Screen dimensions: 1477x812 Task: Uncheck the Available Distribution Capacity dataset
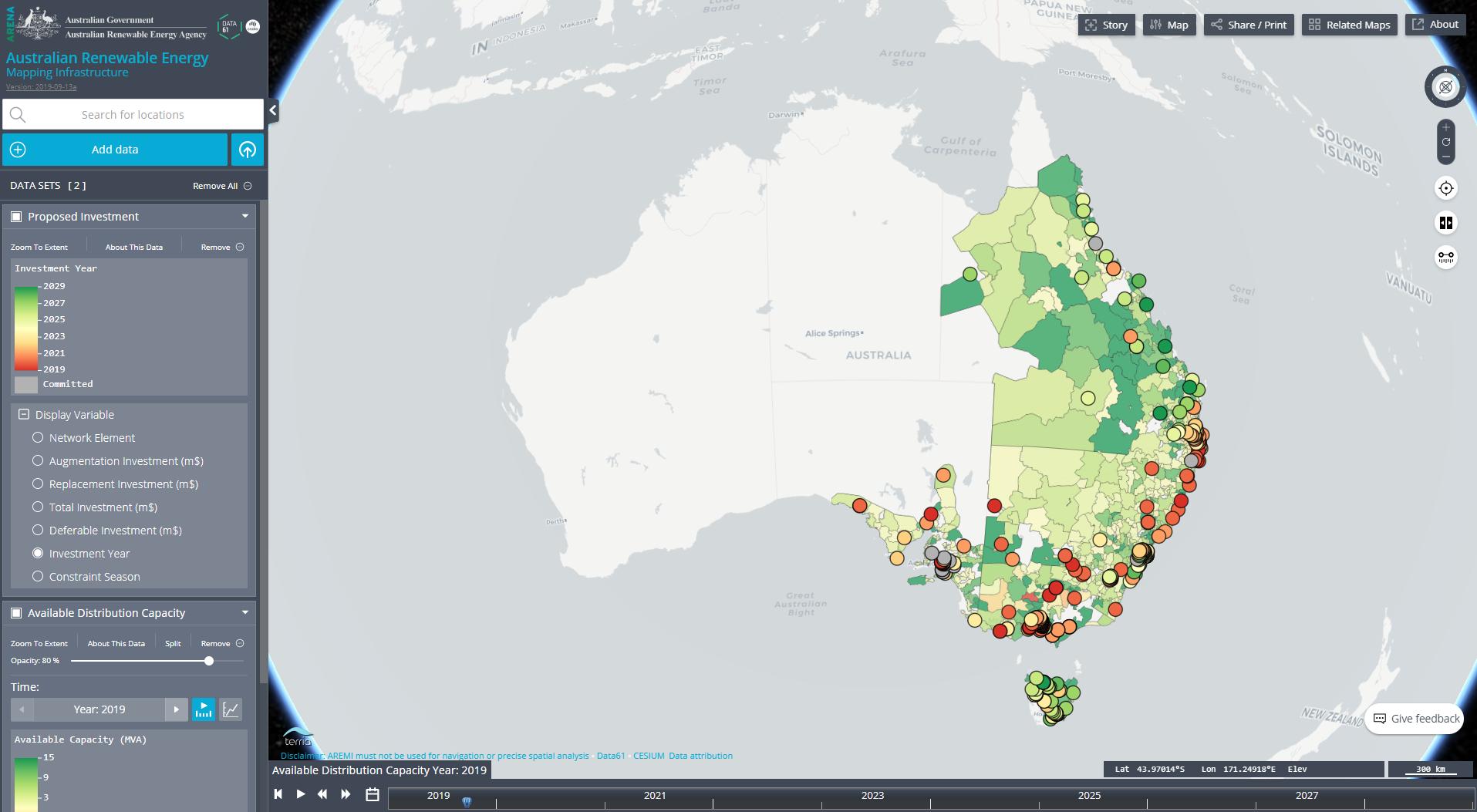(16, 613)
